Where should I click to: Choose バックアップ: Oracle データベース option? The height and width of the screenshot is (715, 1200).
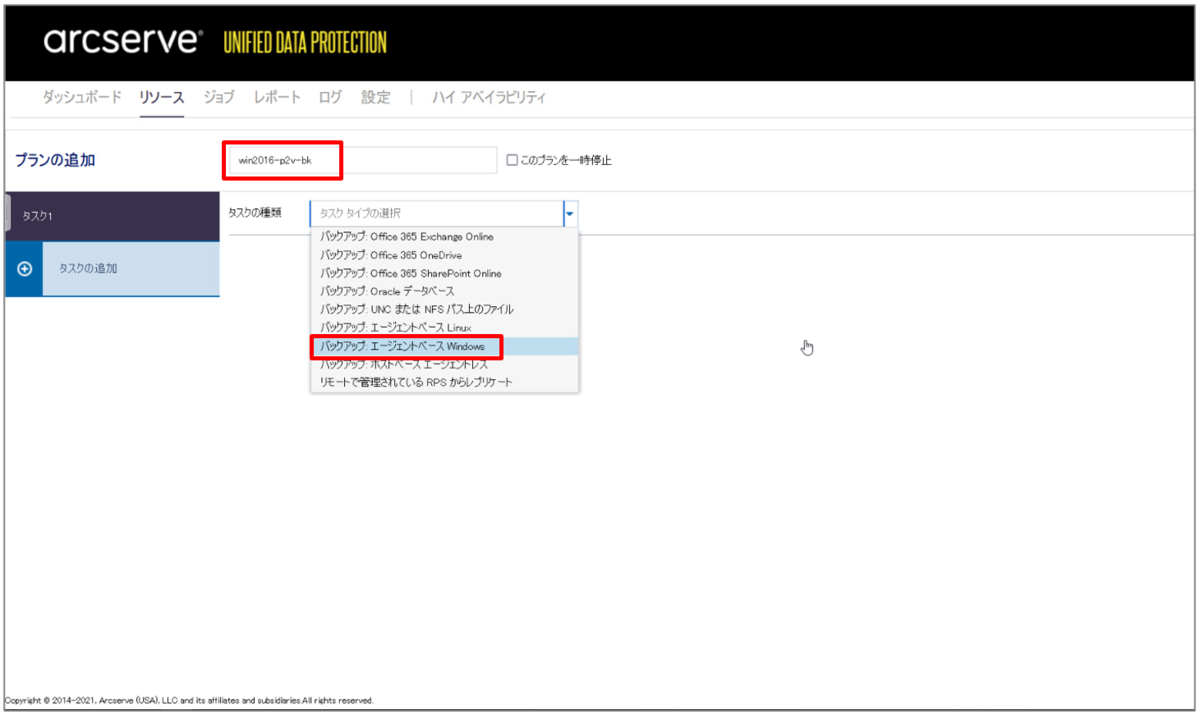444,291
